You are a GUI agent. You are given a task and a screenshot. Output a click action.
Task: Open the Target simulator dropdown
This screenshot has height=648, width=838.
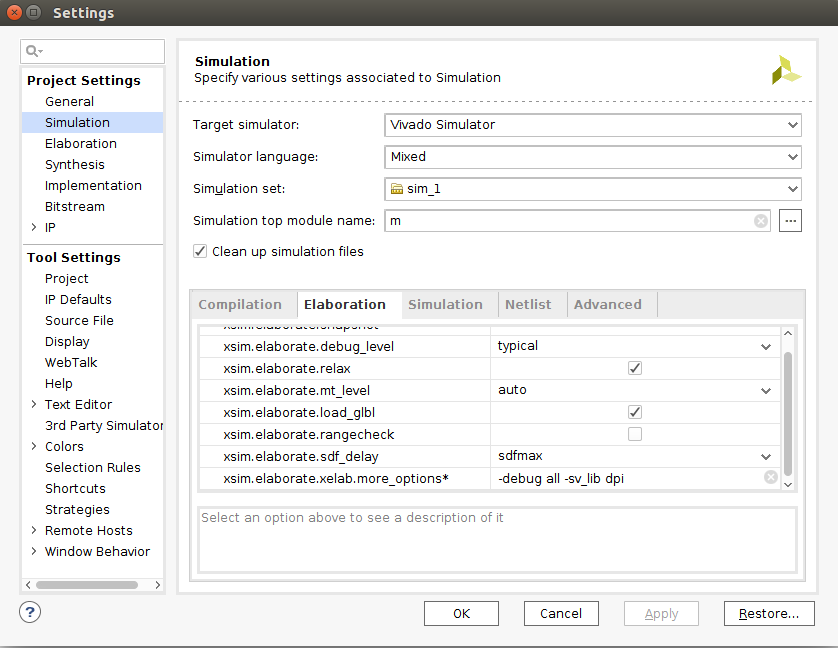[592, 125]
